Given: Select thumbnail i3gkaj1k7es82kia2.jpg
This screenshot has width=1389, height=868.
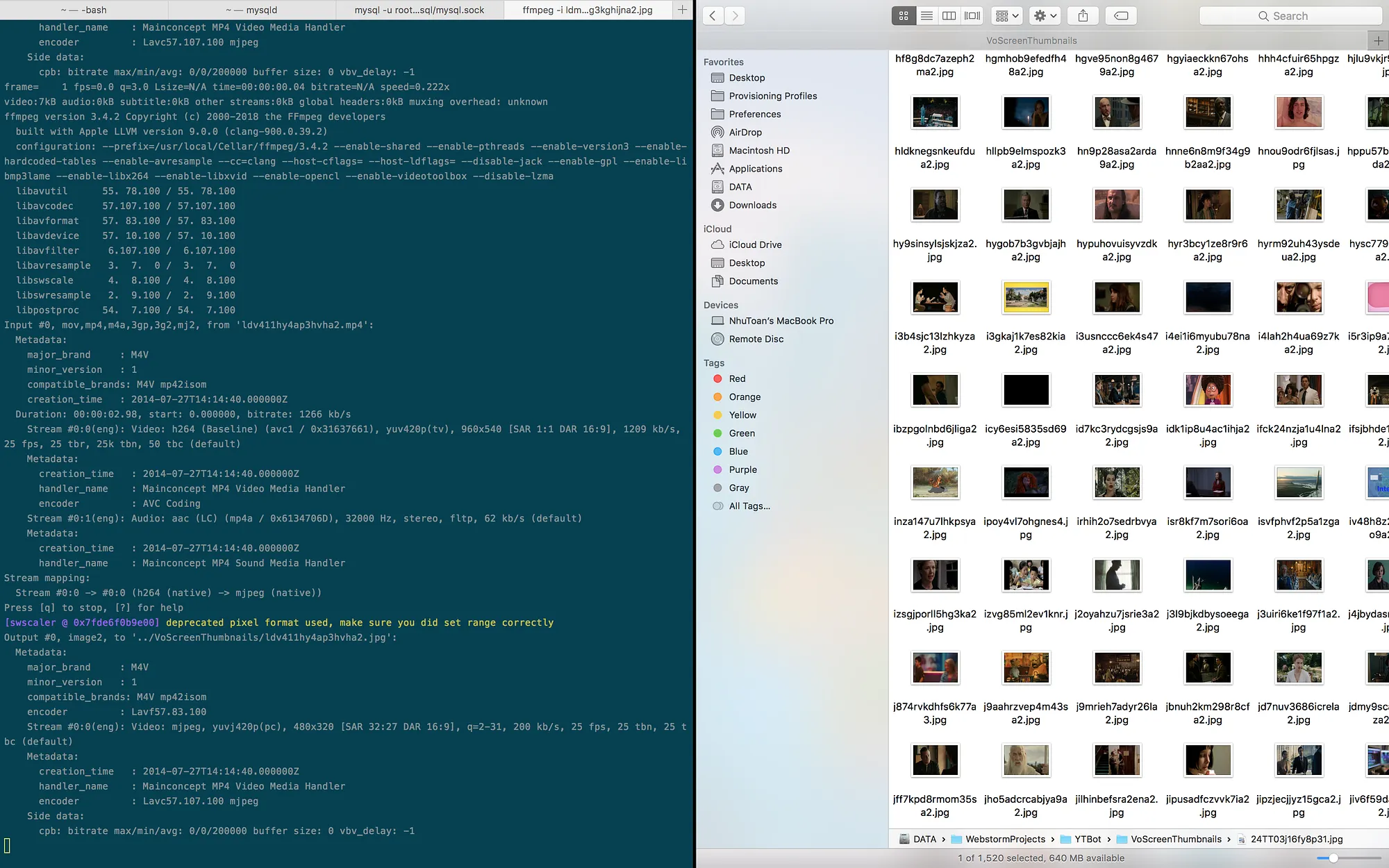Looking at the screenshot, I should pyautogui.click(x=1026, y=297).
